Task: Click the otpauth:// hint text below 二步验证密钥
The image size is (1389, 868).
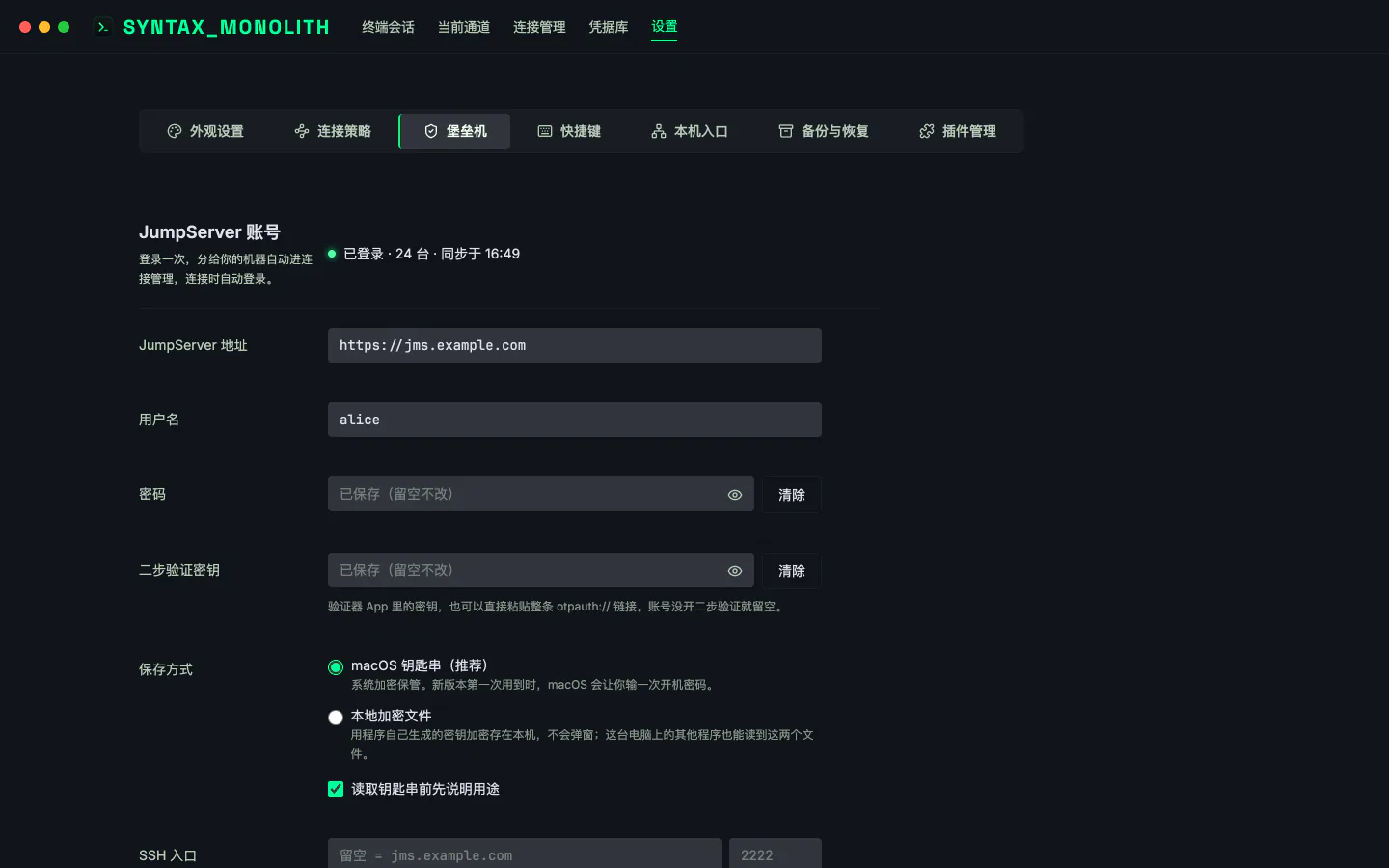Action: click(558, 607)
